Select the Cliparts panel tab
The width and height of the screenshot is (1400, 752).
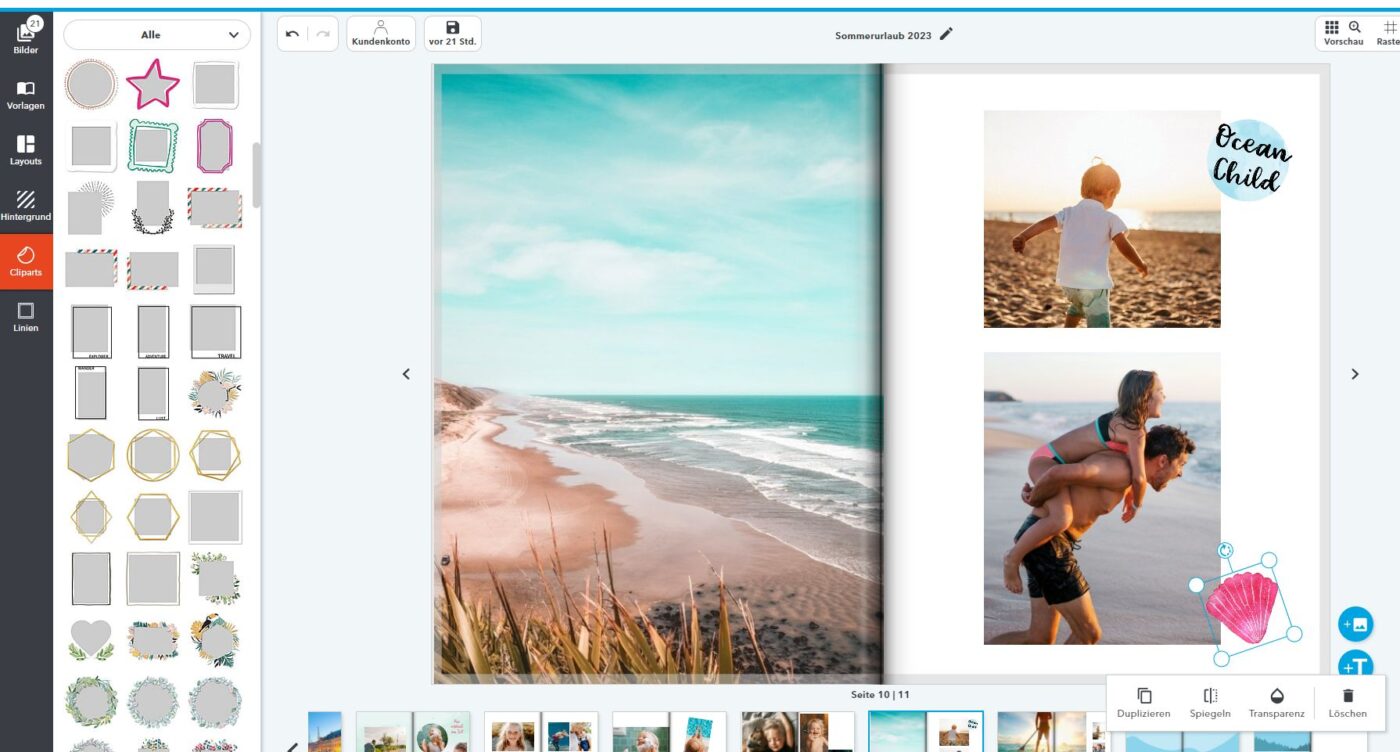tap(26, 262)
